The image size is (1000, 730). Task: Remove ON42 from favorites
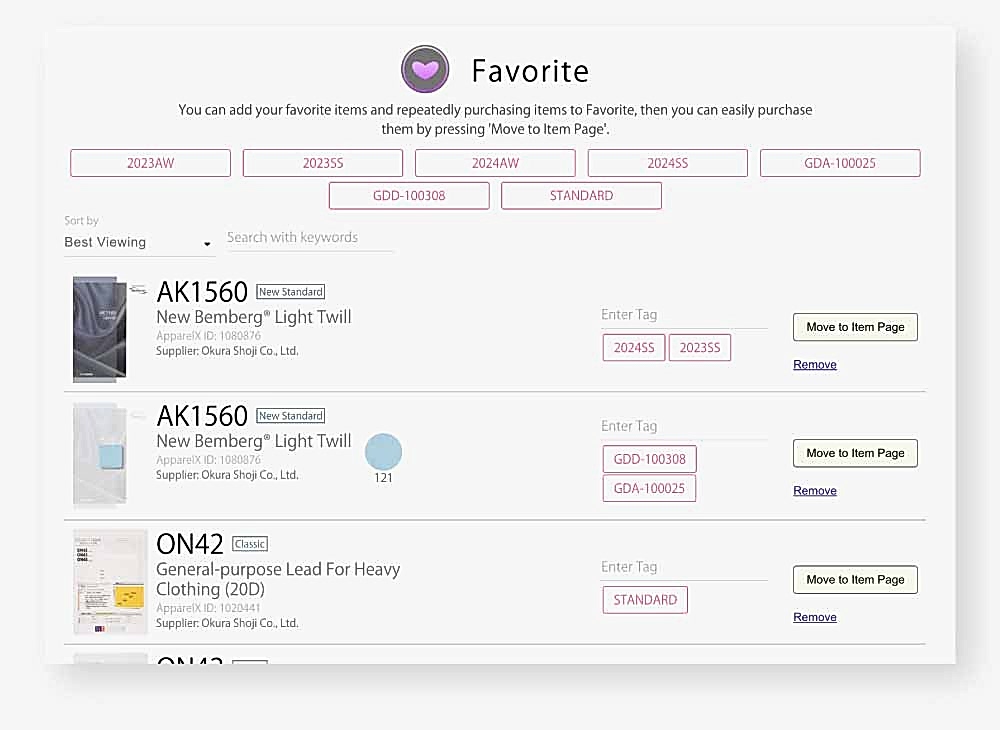pyautogui.click(x=814, y=617)
